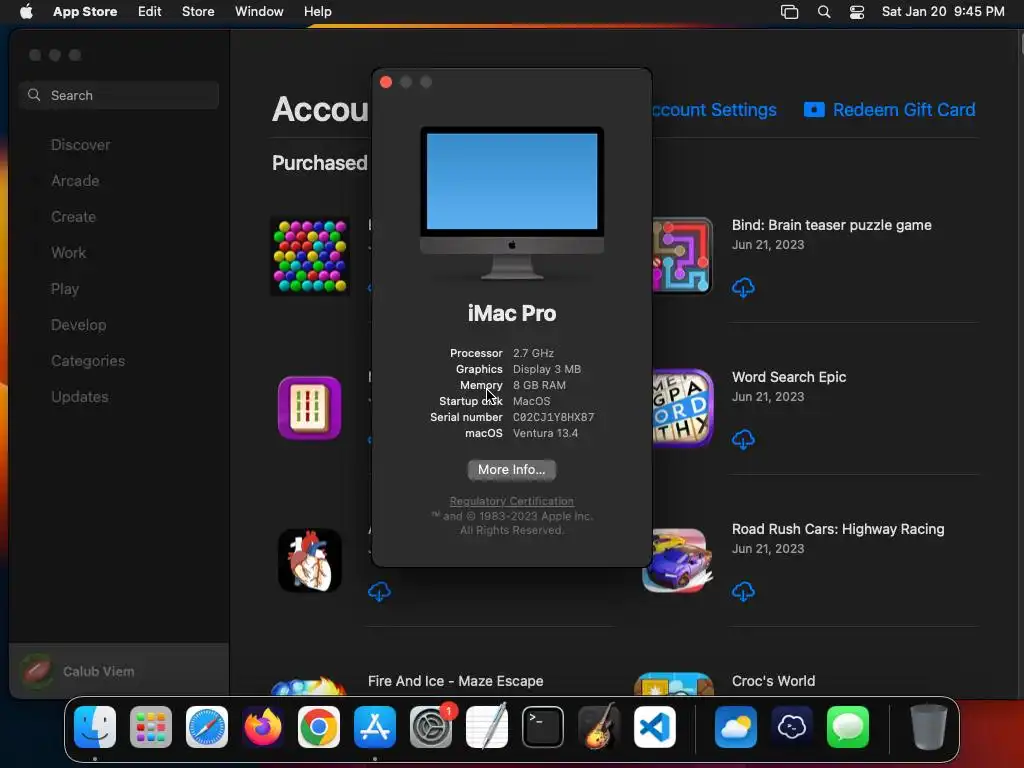Click Croc's World title
1024x768 pixels.
(x=773, y=681)
